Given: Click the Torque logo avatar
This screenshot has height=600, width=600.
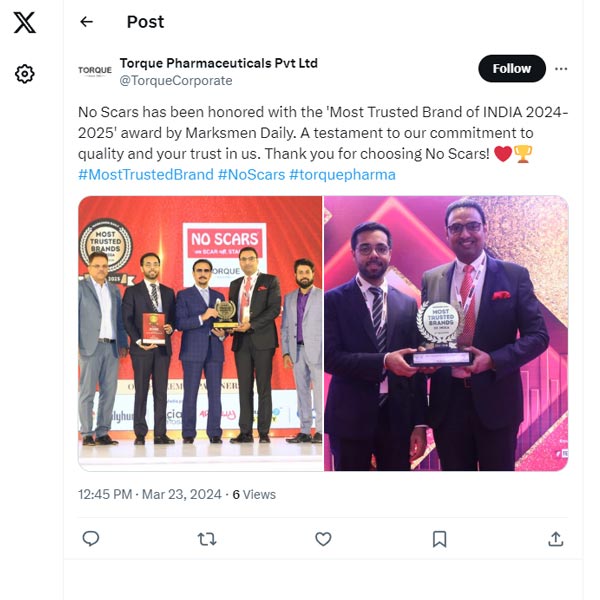Looking at the screenshot, I should pos(95,70).
